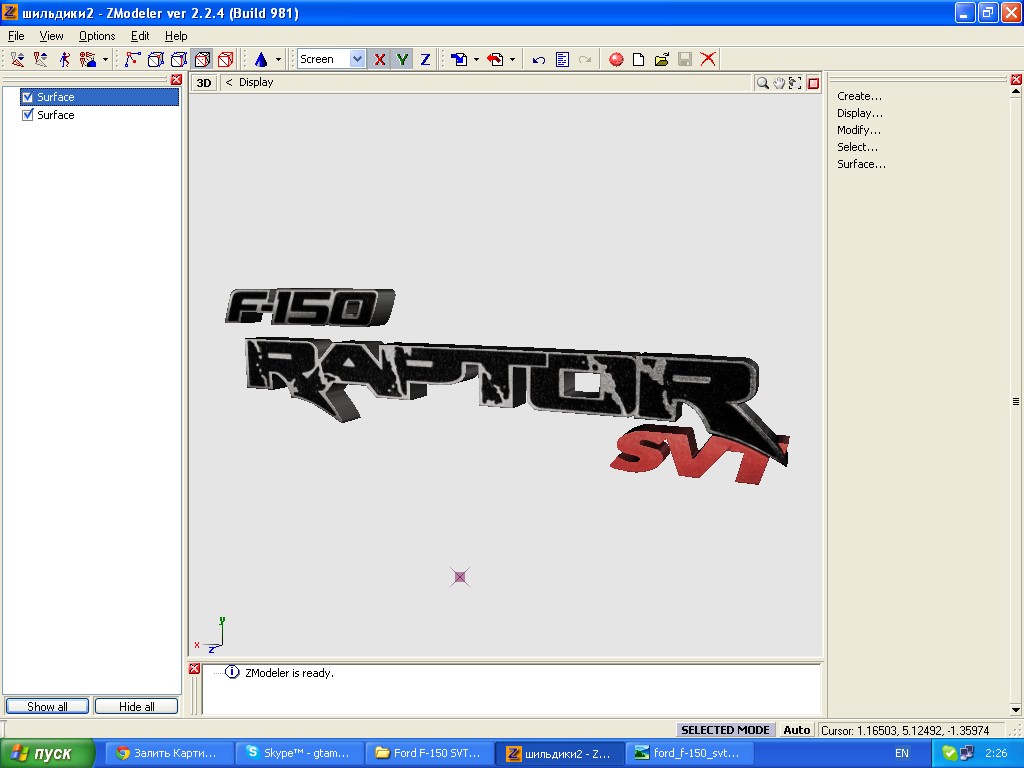
Task: Create a new blank document
Action: (x=639, y=59)
